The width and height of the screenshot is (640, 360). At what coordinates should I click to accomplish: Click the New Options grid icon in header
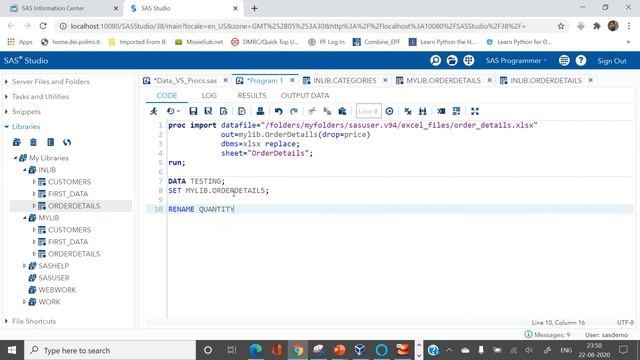point(469,61)
